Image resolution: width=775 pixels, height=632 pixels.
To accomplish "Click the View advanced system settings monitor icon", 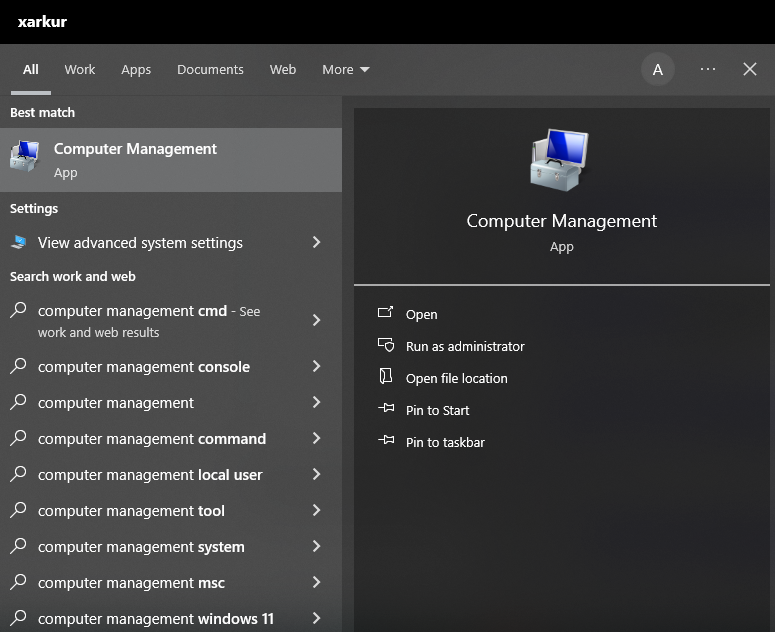I will coord(19,242).
